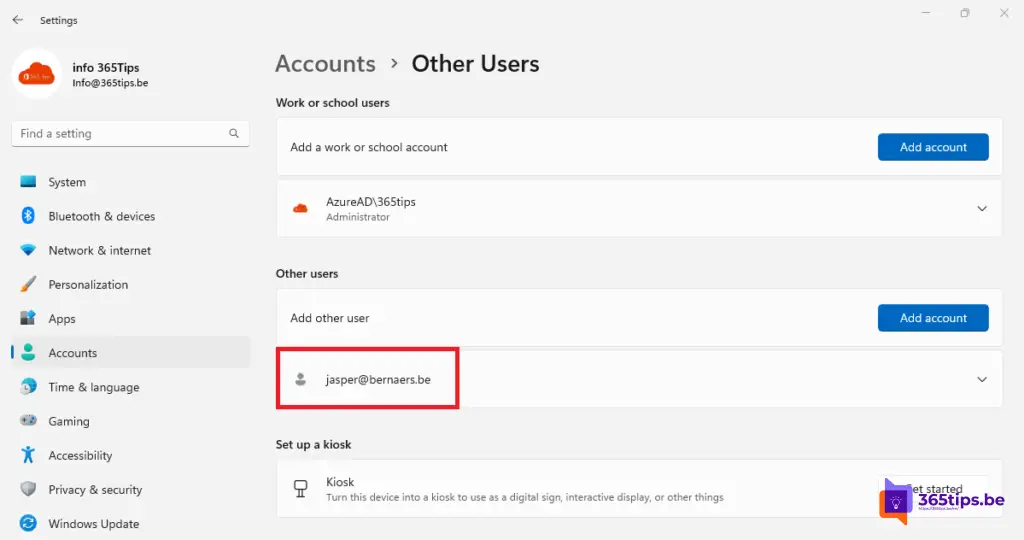1024x540 pixels.
Task: Expand the AzureAD\365tips account entry
Action: [981, 209]
